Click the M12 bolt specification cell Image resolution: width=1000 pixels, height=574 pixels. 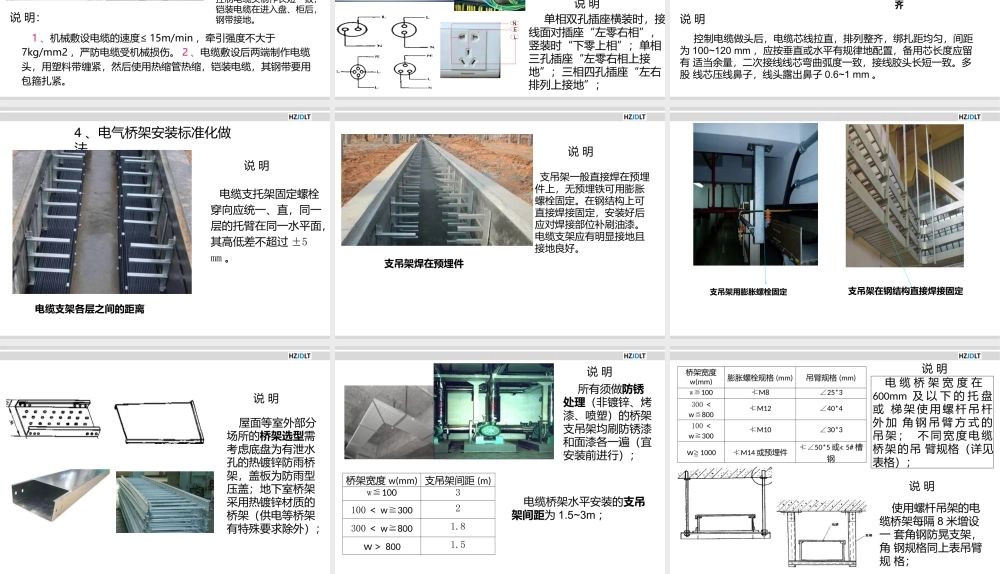click(x=760, y=409)
